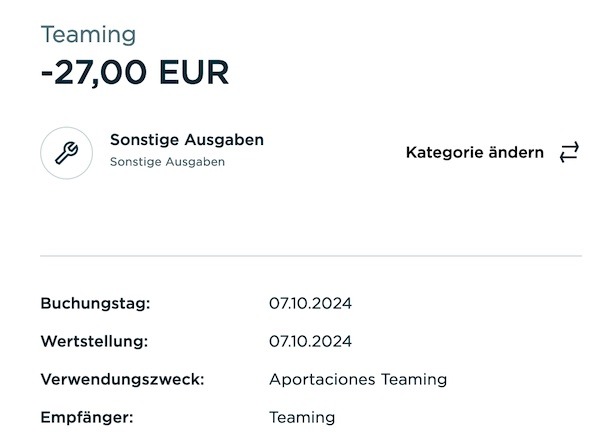The image size is (600, 437).
Task: Click the EUR currency text
Action: click(x=194, y=72)
